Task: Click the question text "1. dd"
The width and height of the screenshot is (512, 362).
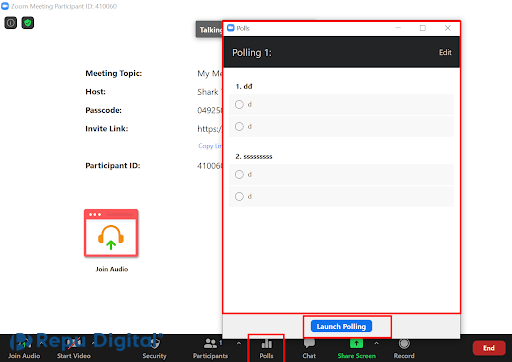Action: 244,86
